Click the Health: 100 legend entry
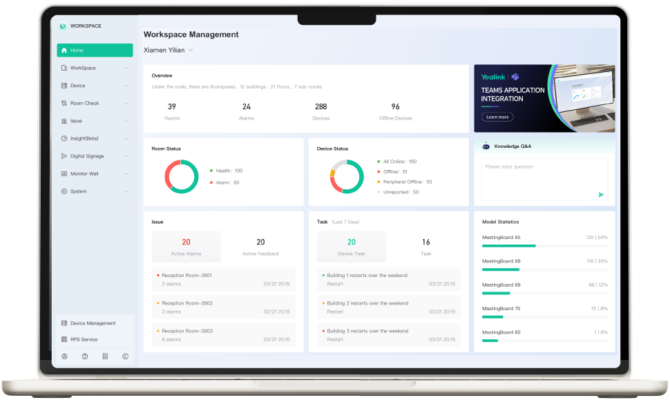The height and width of the screenshot is (400, 670). click(x=226, y=171)
